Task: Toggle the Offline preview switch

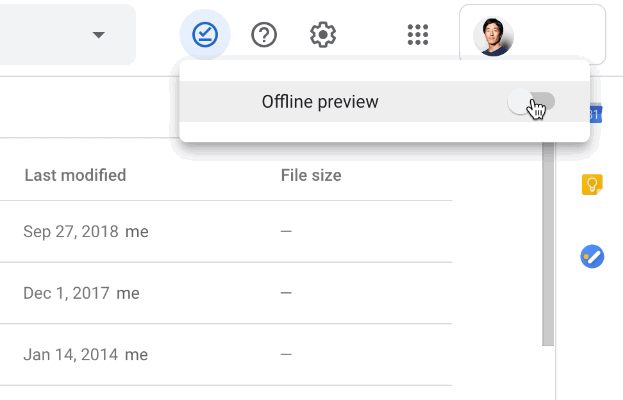Action: (531, 102)
